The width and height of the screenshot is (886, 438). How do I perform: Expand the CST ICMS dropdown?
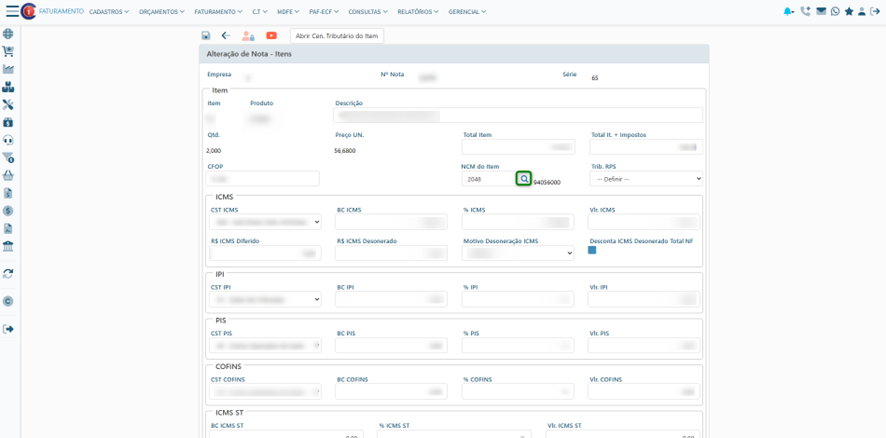(x=265, y=222)
